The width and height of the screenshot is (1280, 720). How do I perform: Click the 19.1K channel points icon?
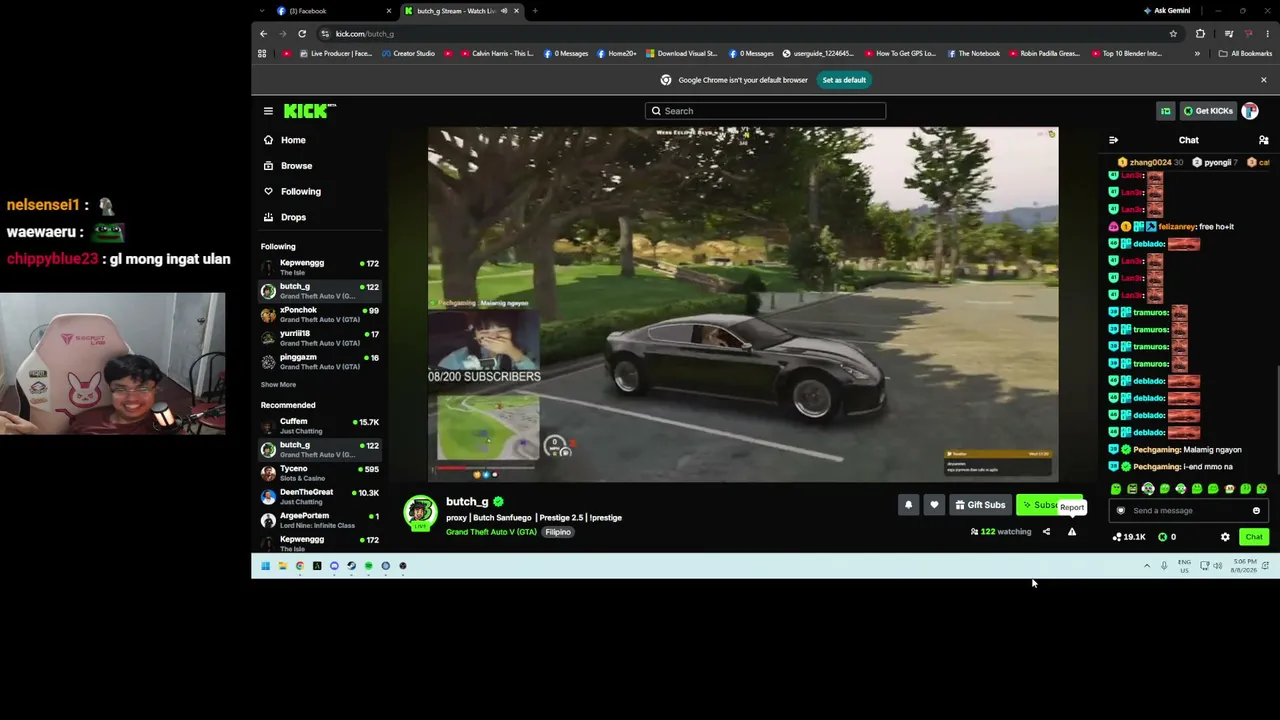tap(1117, 537)
